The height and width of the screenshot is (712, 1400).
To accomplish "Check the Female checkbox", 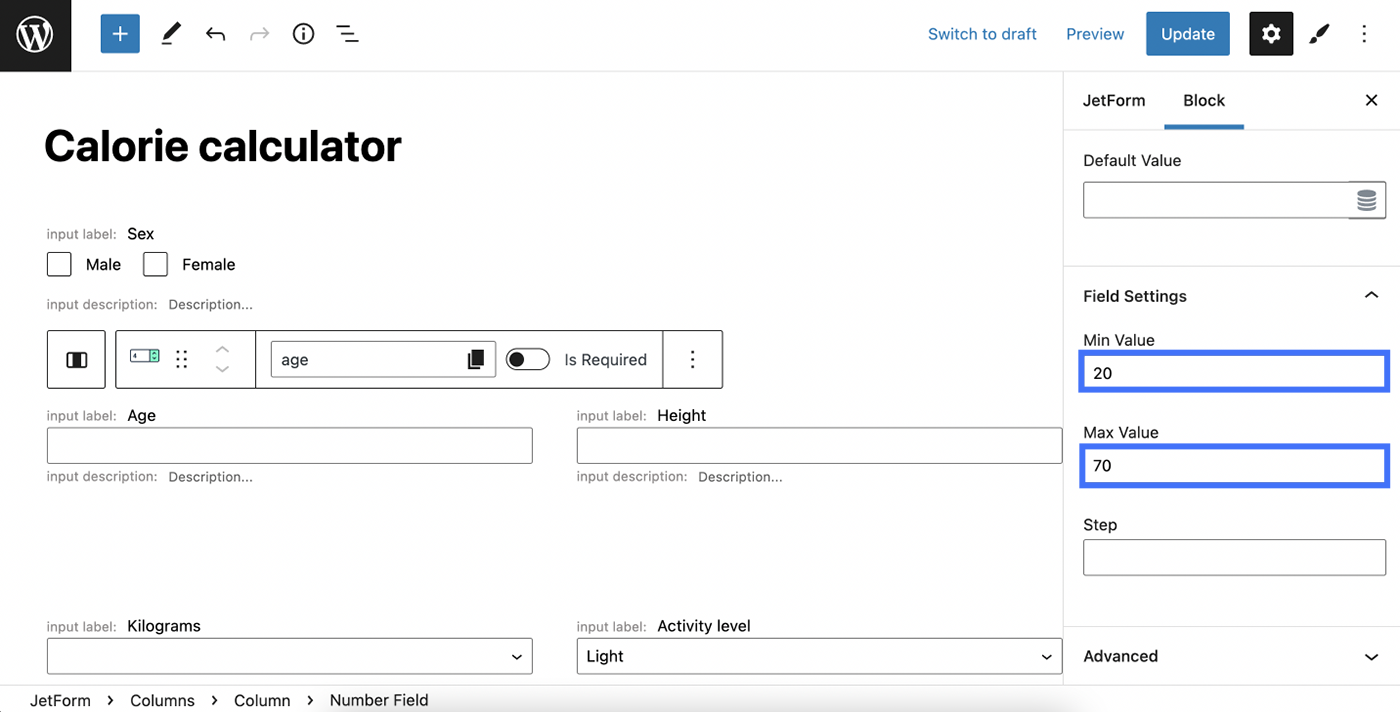I will pos(155,264).
